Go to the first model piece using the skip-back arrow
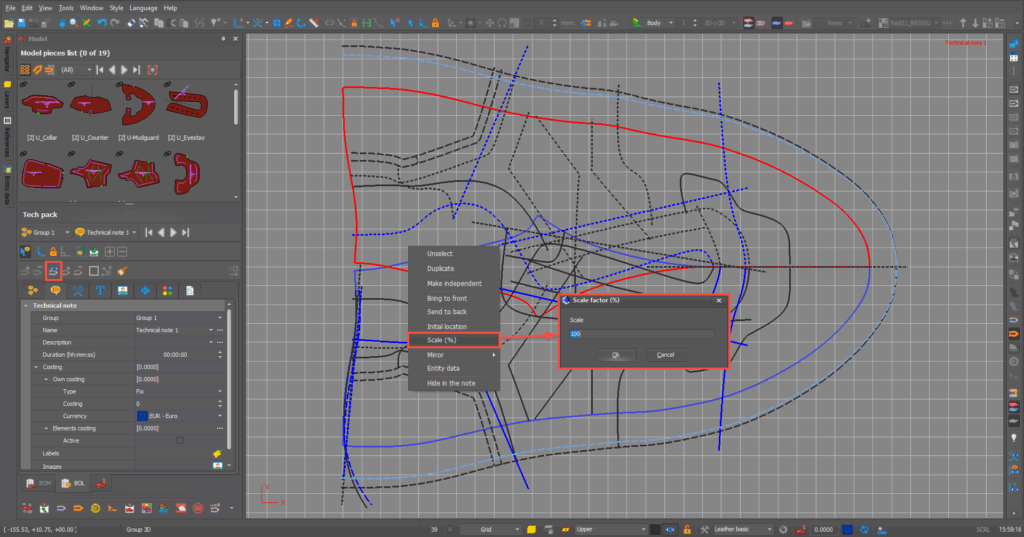The height and width of the screenshot is (537, 1024). pos(100,70)
